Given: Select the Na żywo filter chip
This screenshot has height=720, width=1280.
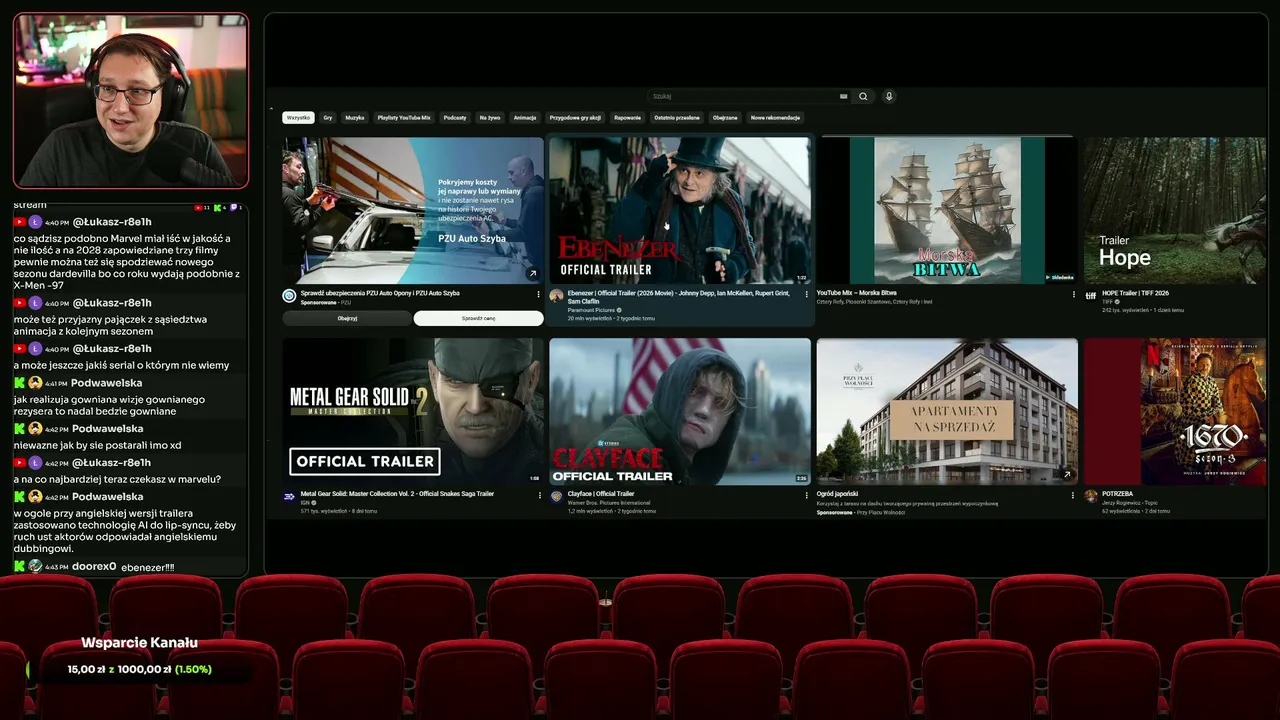Looking at the screenshot, I should 490,118.
